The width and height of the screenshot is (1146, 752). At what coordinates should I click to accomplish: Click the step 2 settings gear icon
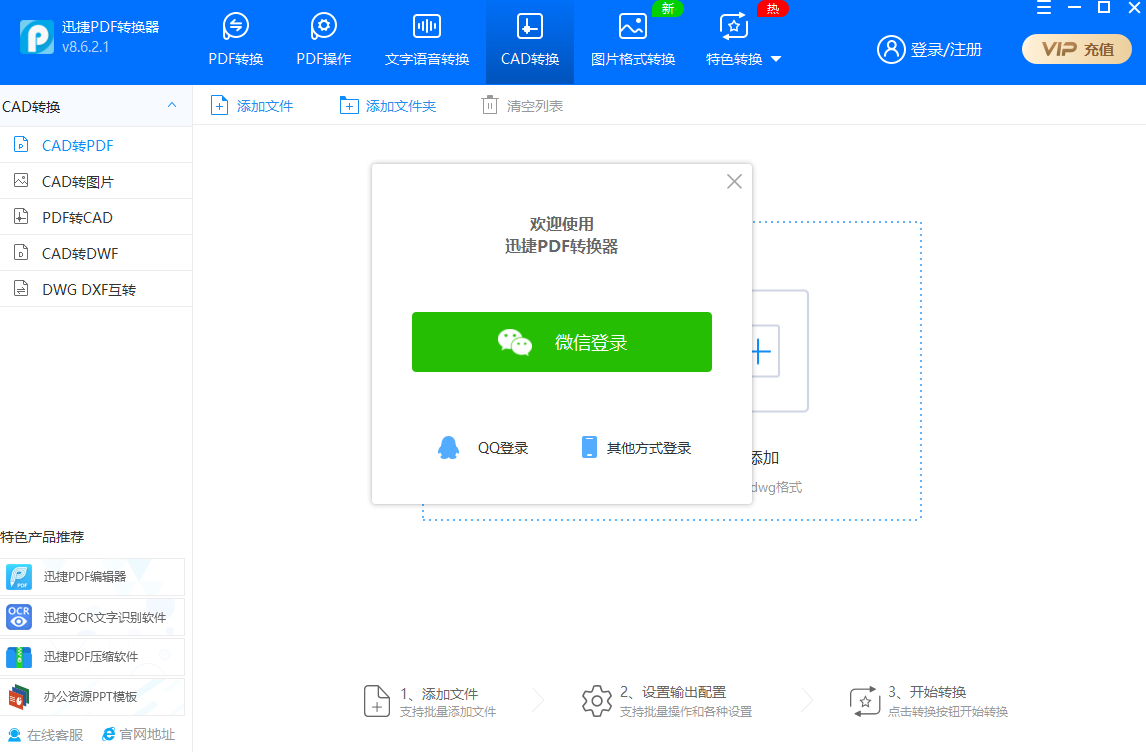pos(596,701)
